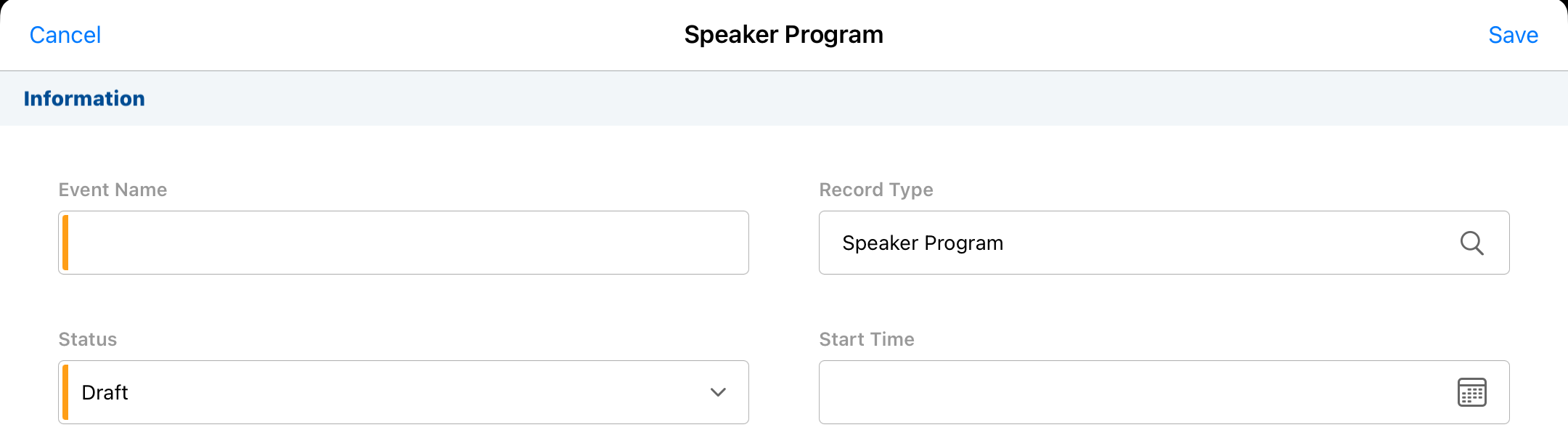Click the Status dropdown chevron arrow
This screenshot has height=446, width=1568.
pos(718,392)
